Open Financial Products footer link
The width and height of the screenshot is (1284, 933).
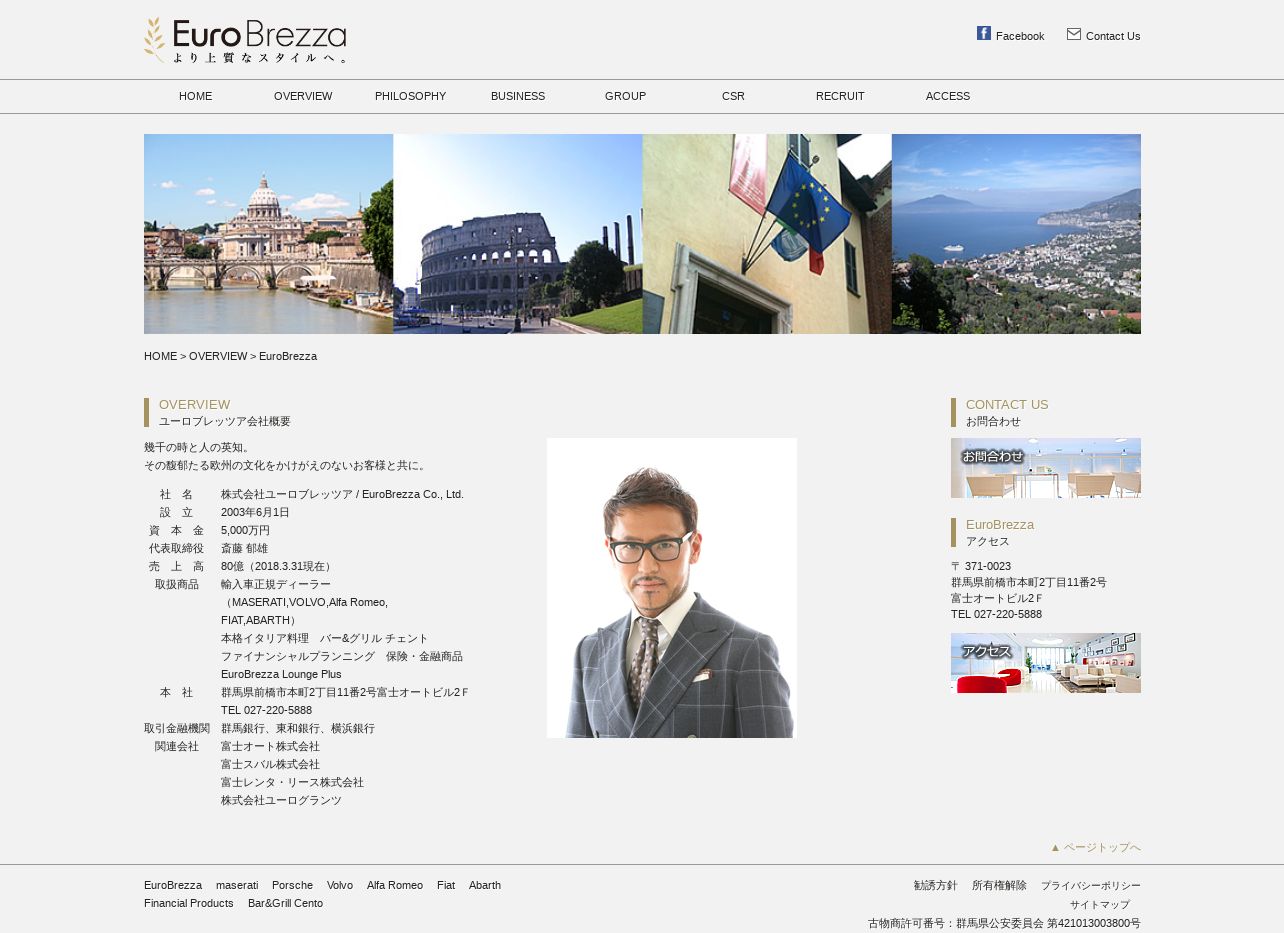(x=189, y=903)
